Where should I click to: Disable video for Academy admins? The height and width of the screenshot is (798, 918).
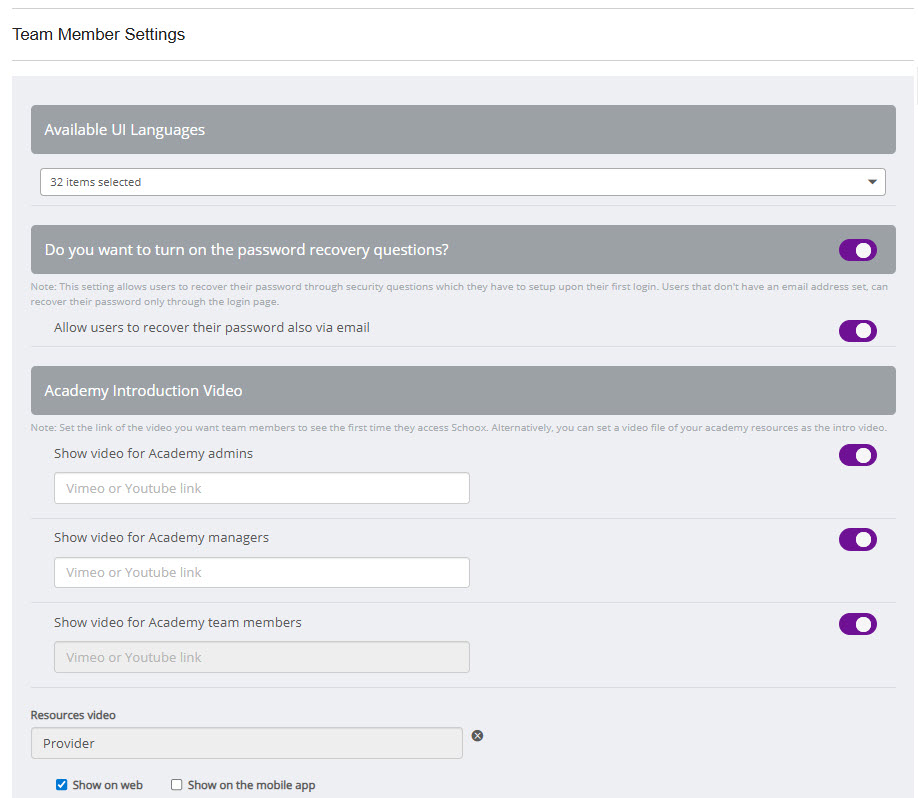click(857, 455)
